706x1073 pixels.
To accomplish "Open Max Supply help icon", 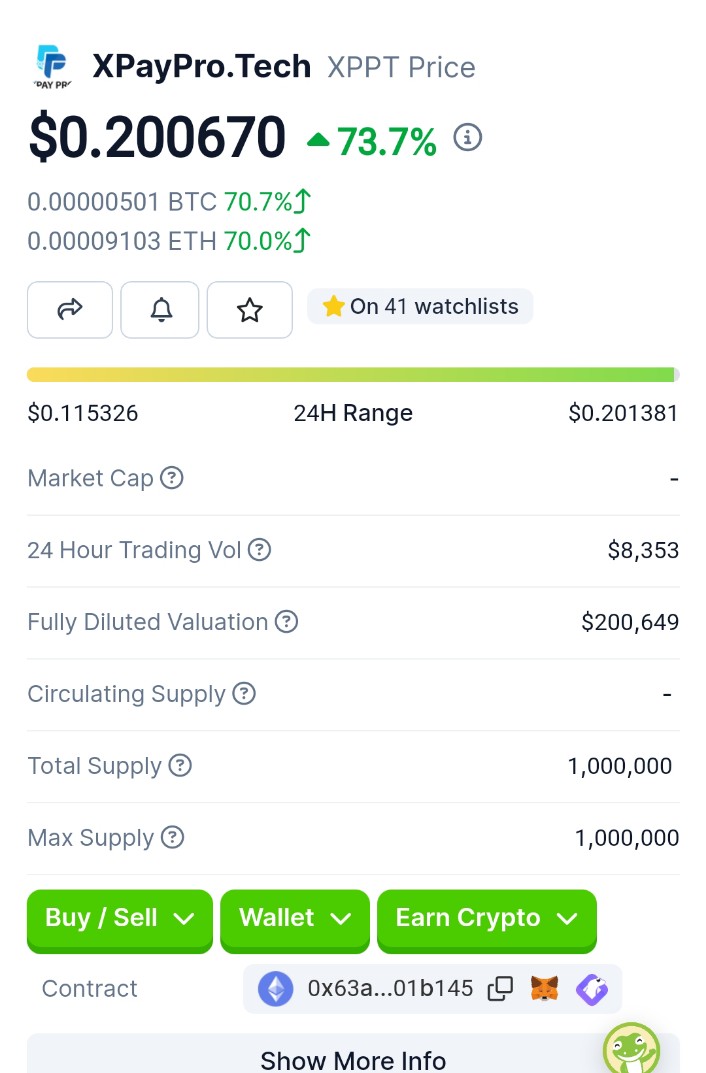I will tap(172, 837).
